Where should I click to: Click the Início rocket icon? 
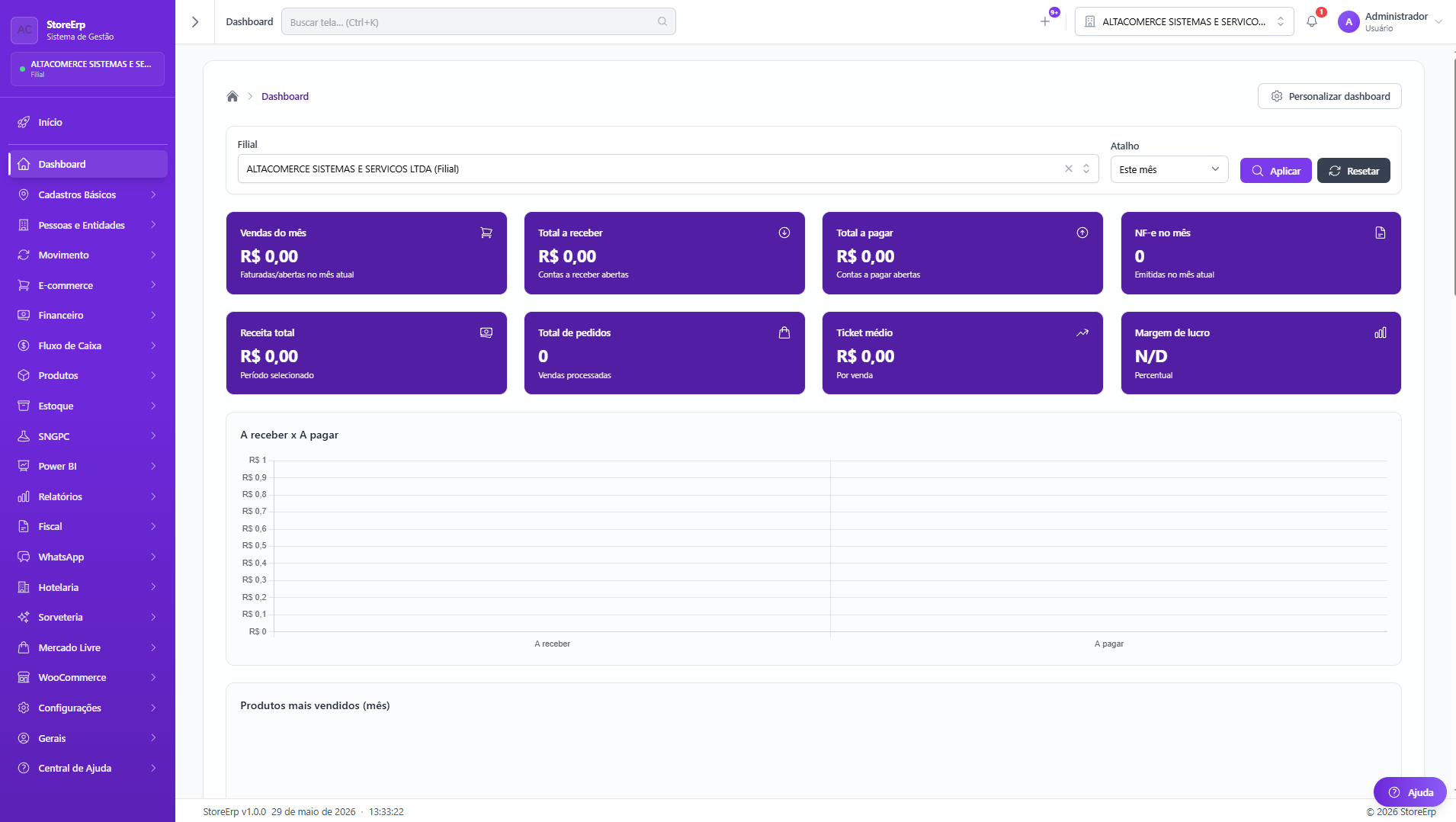[24, 122]
